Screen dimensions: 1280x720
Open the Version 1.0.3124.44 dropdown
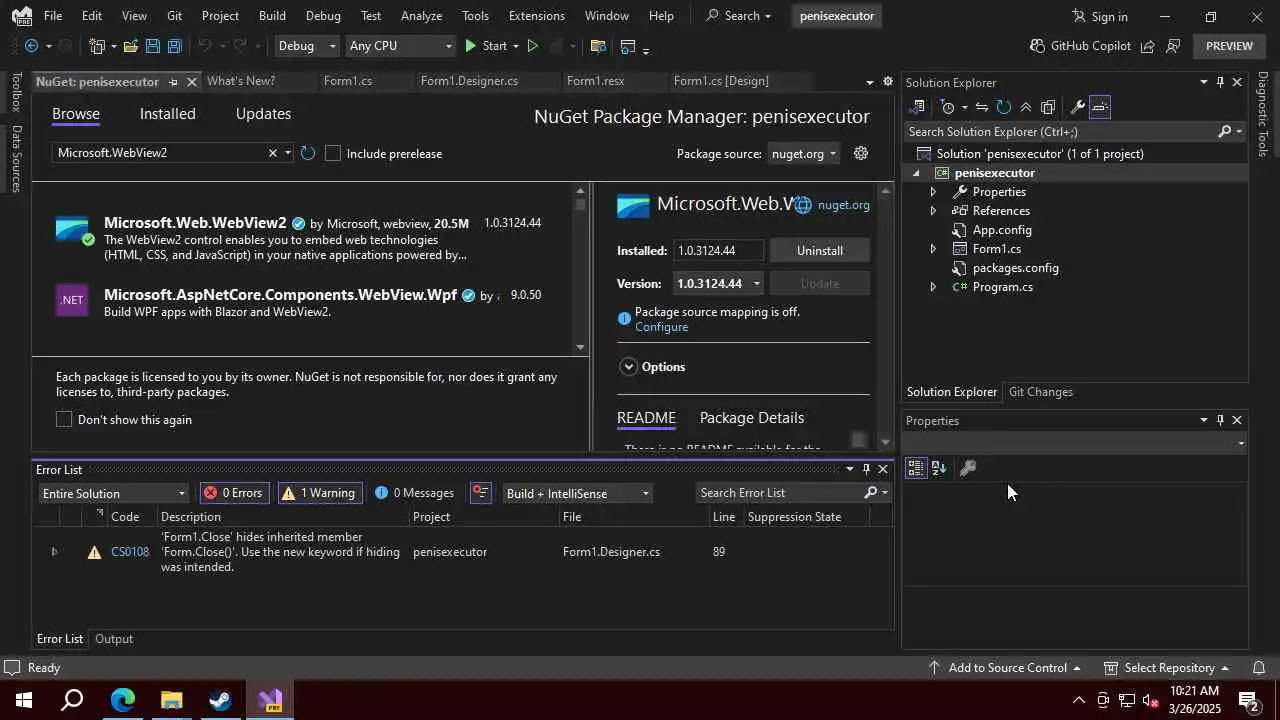coord(719,284)
